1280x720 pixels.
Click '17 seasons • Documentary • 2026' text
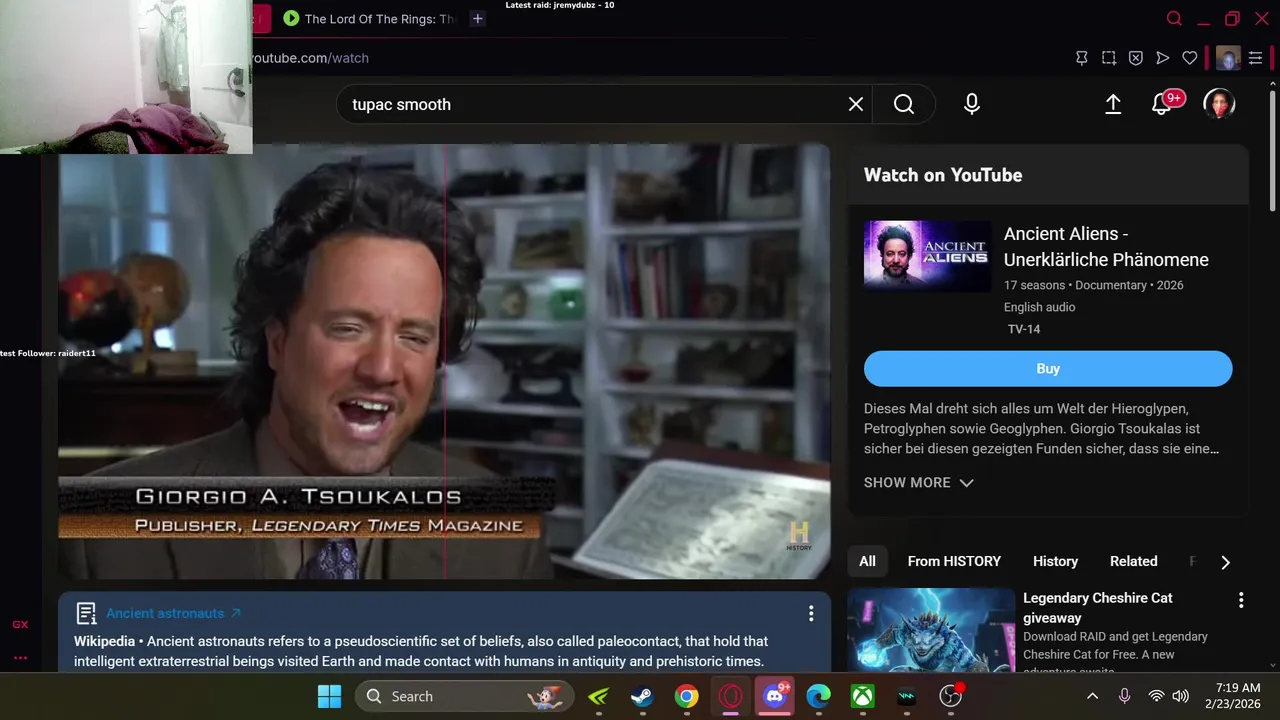pos(1094,285)
